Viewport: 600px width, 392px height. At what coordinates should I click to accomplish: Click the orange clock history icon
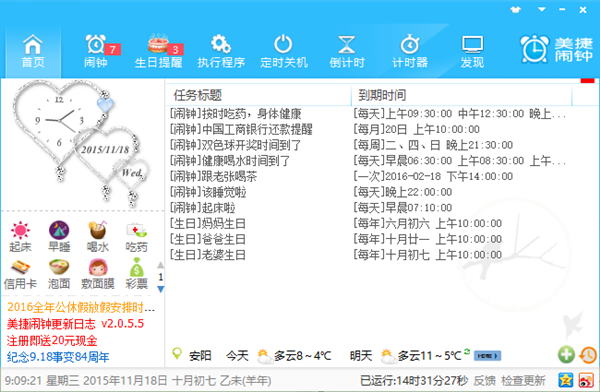click(588, 355)
